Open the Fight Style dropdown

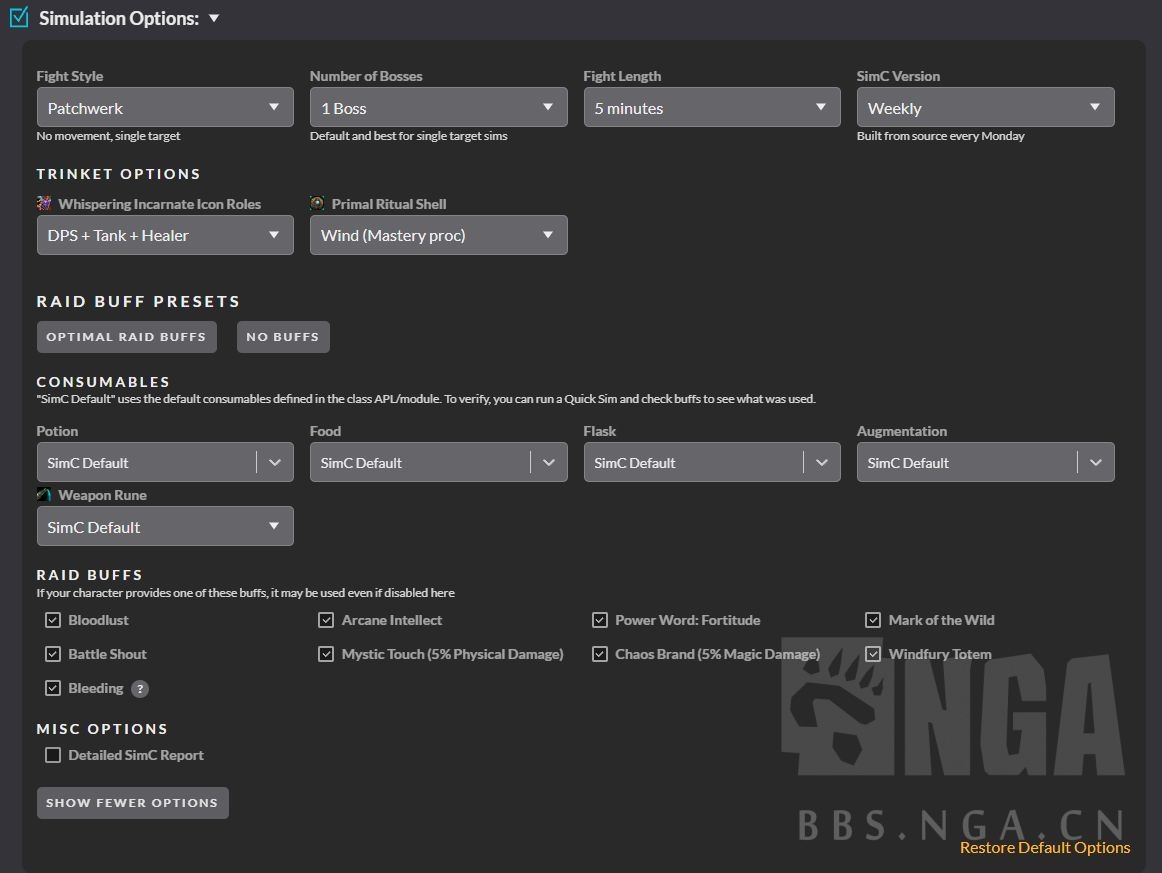click(165, 108)
